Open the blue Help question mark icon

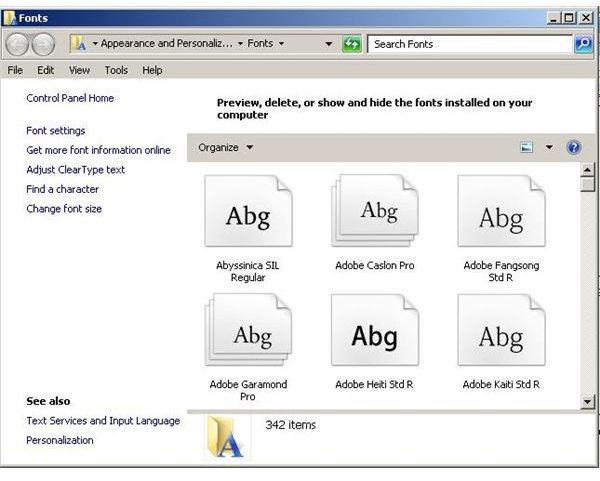click(574, 147)
